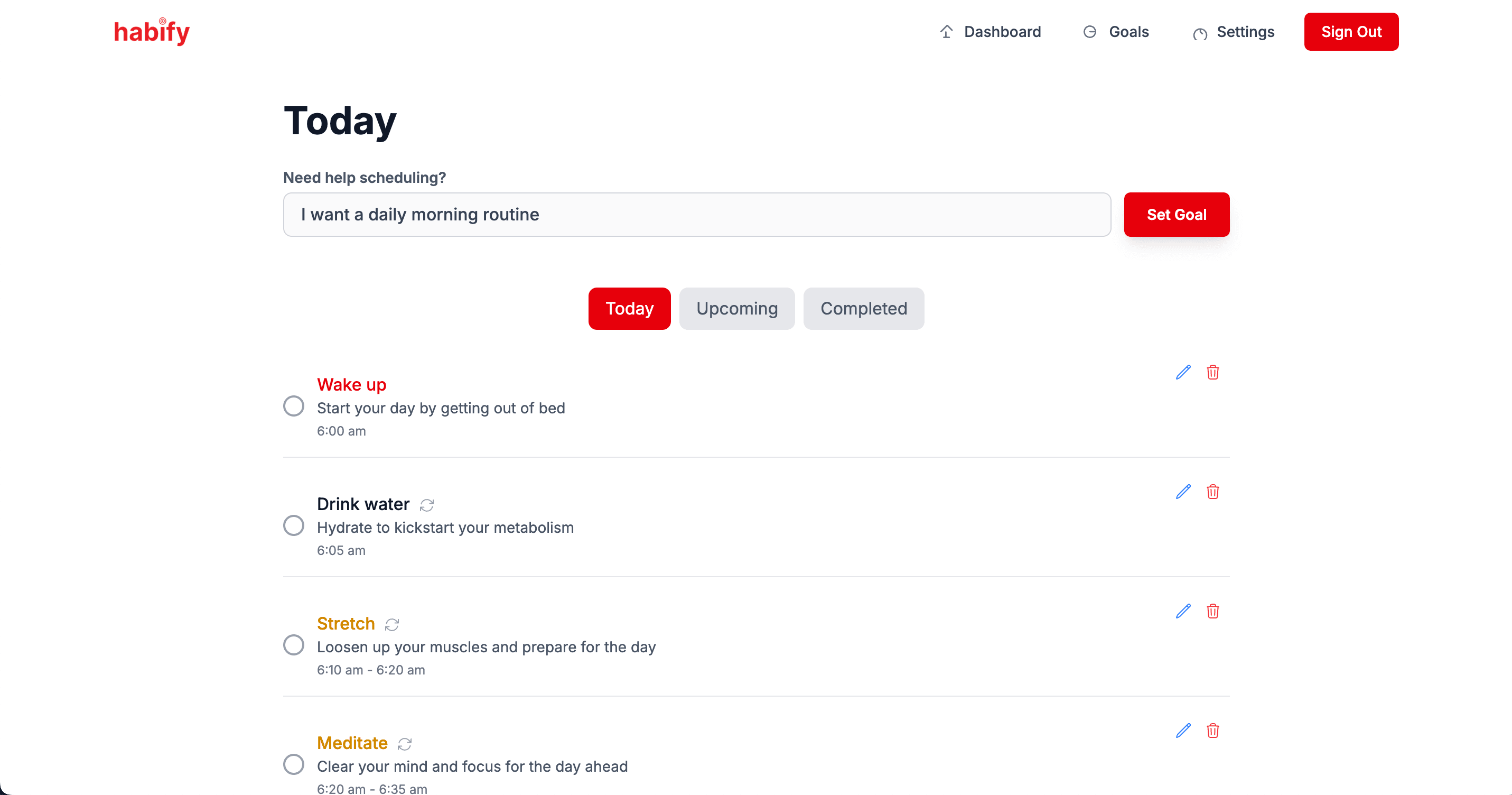
Task: Tick the Meditate task checkbox
Action: 294,764
